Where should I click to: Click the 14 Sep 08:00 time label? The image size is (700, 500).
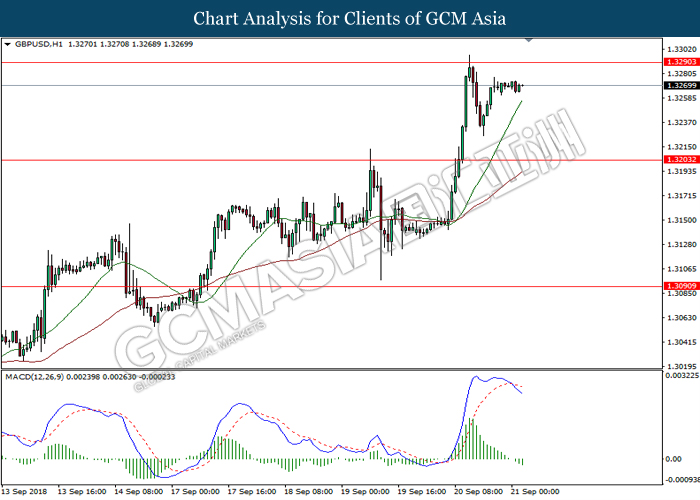coord(138,492)
